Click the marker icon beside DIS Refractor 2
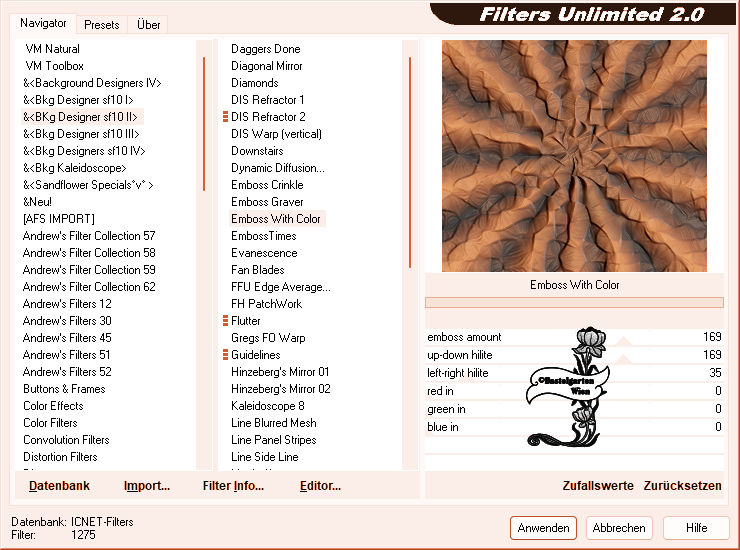Screen dimensions: 740x550 point(225,117)
